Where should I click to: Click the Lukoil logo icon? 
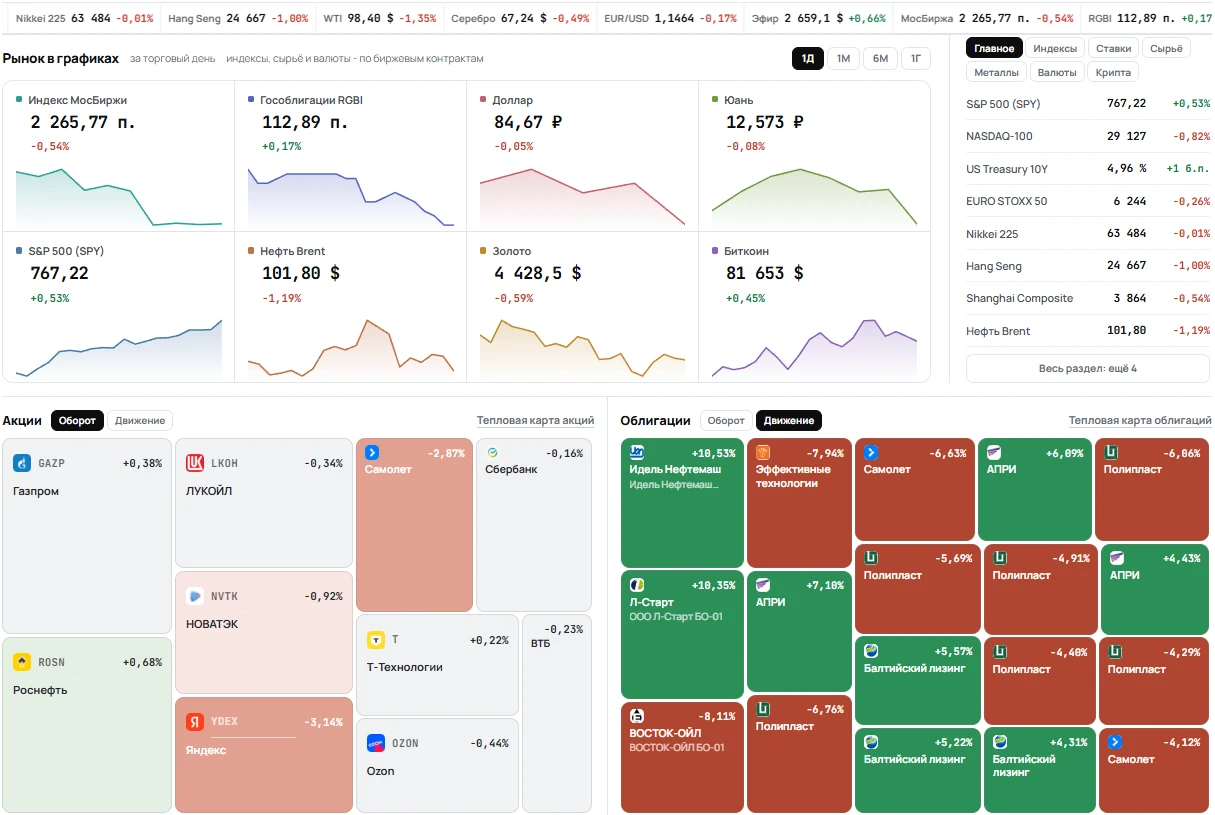(x=195, y=463)
